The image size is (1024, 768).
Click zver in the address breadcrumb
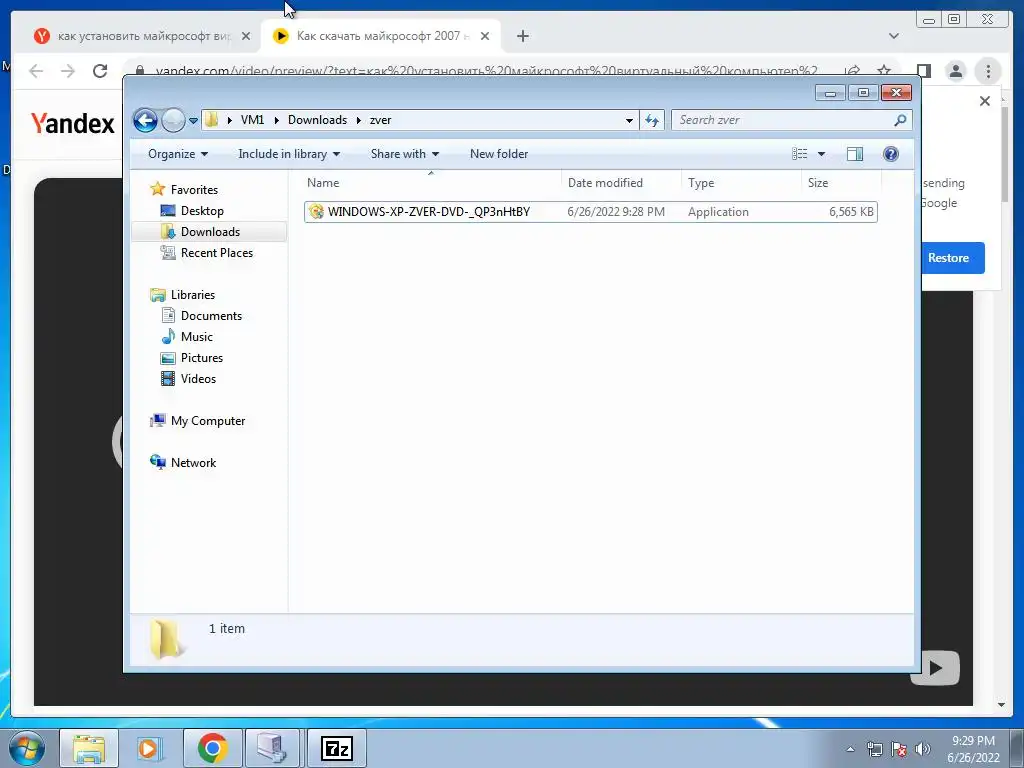[380, 120]
